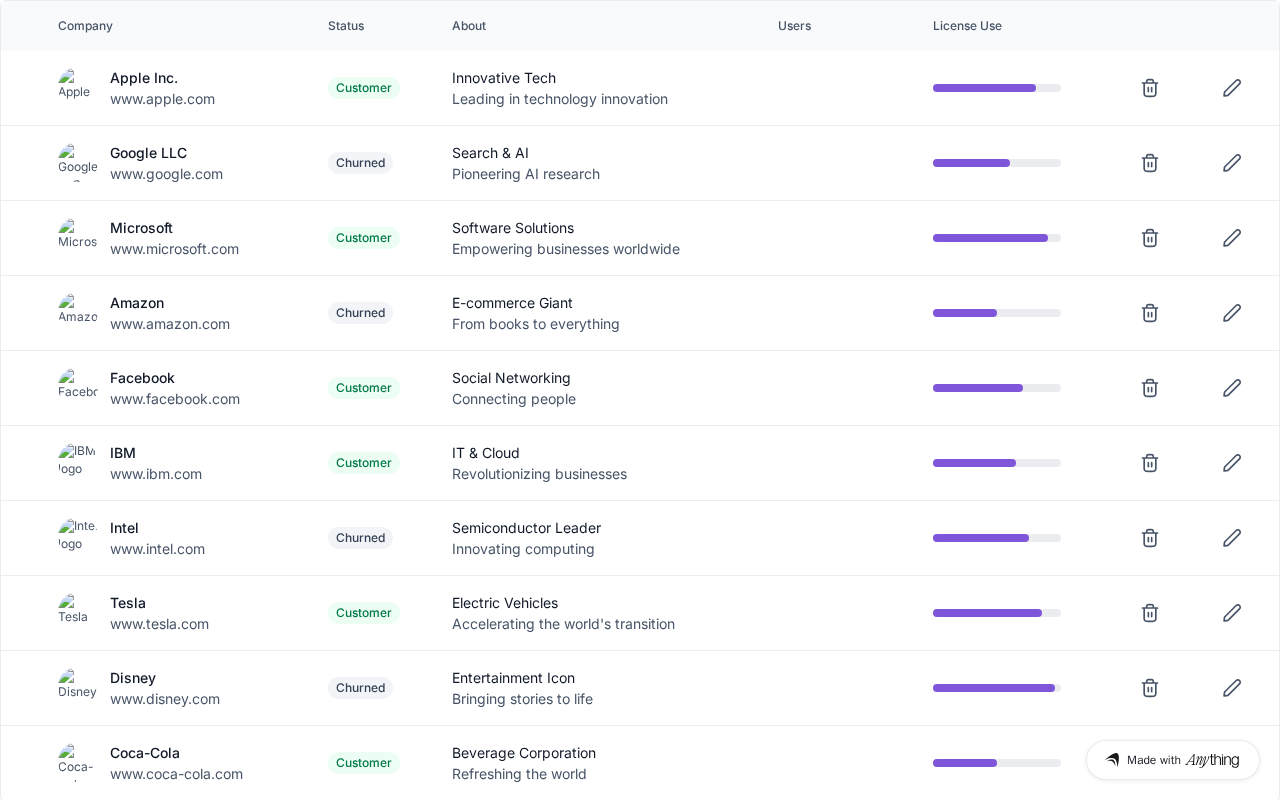Remove Facebook using trash icon
This screenshot has width=1280, height=800.
point(1150,388)
